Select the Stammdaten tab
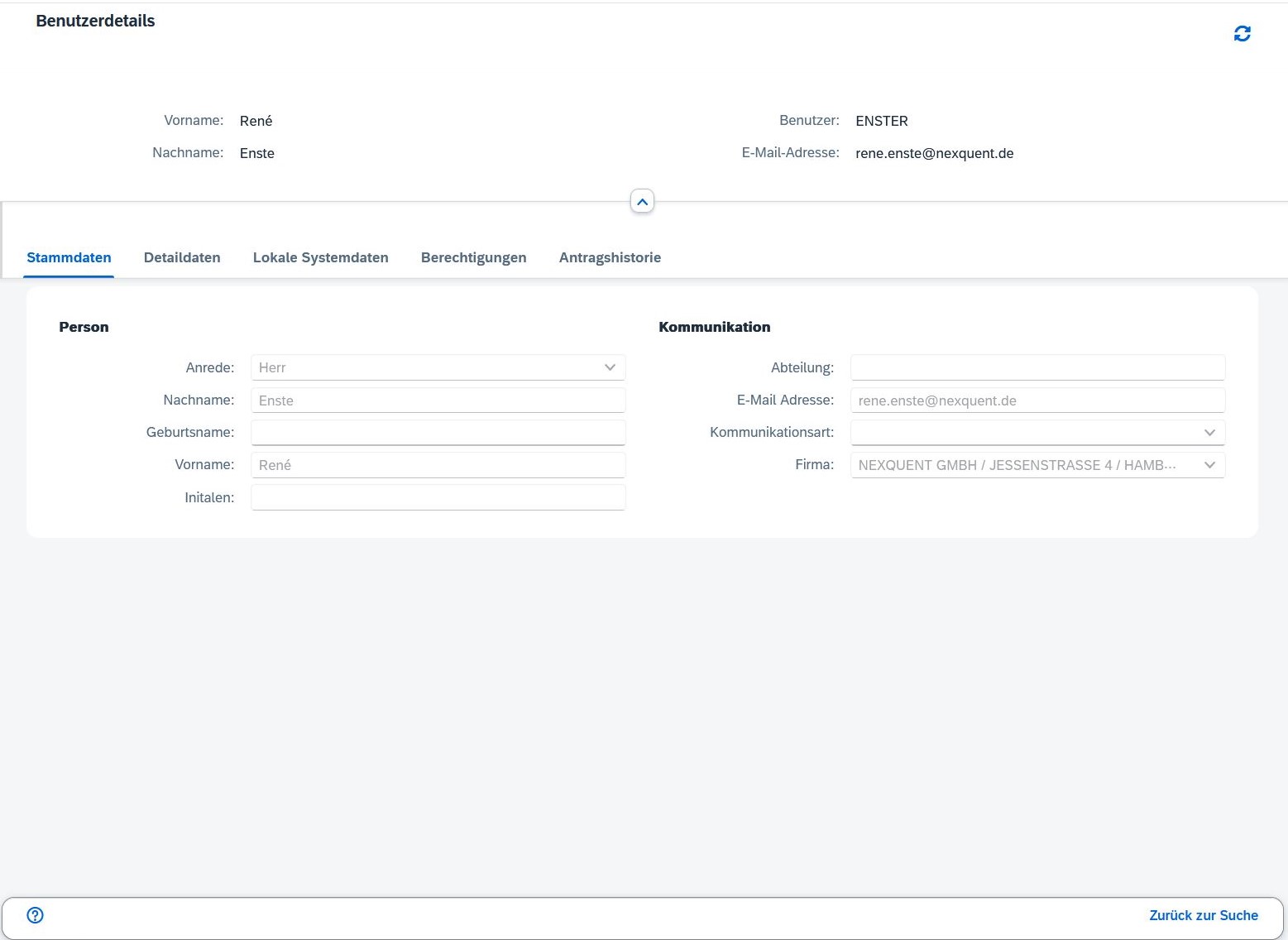Image resolution: width=1288 pixels, height=940 pixels. pos(69,257)
